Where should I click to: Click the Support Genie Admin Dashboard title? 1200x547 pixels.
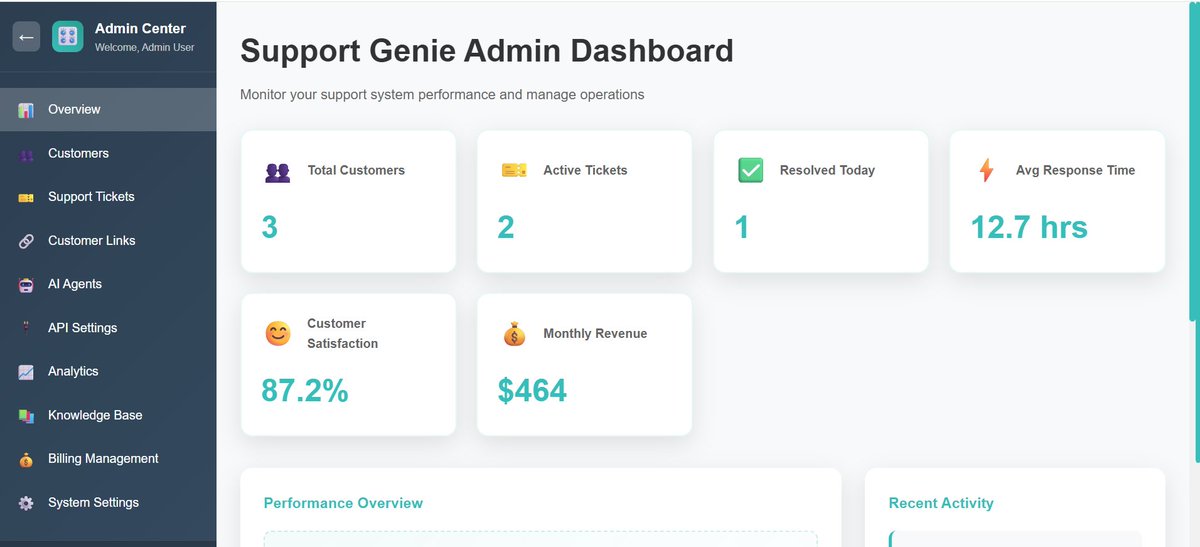pyautogui.click(x=487, y=50)
